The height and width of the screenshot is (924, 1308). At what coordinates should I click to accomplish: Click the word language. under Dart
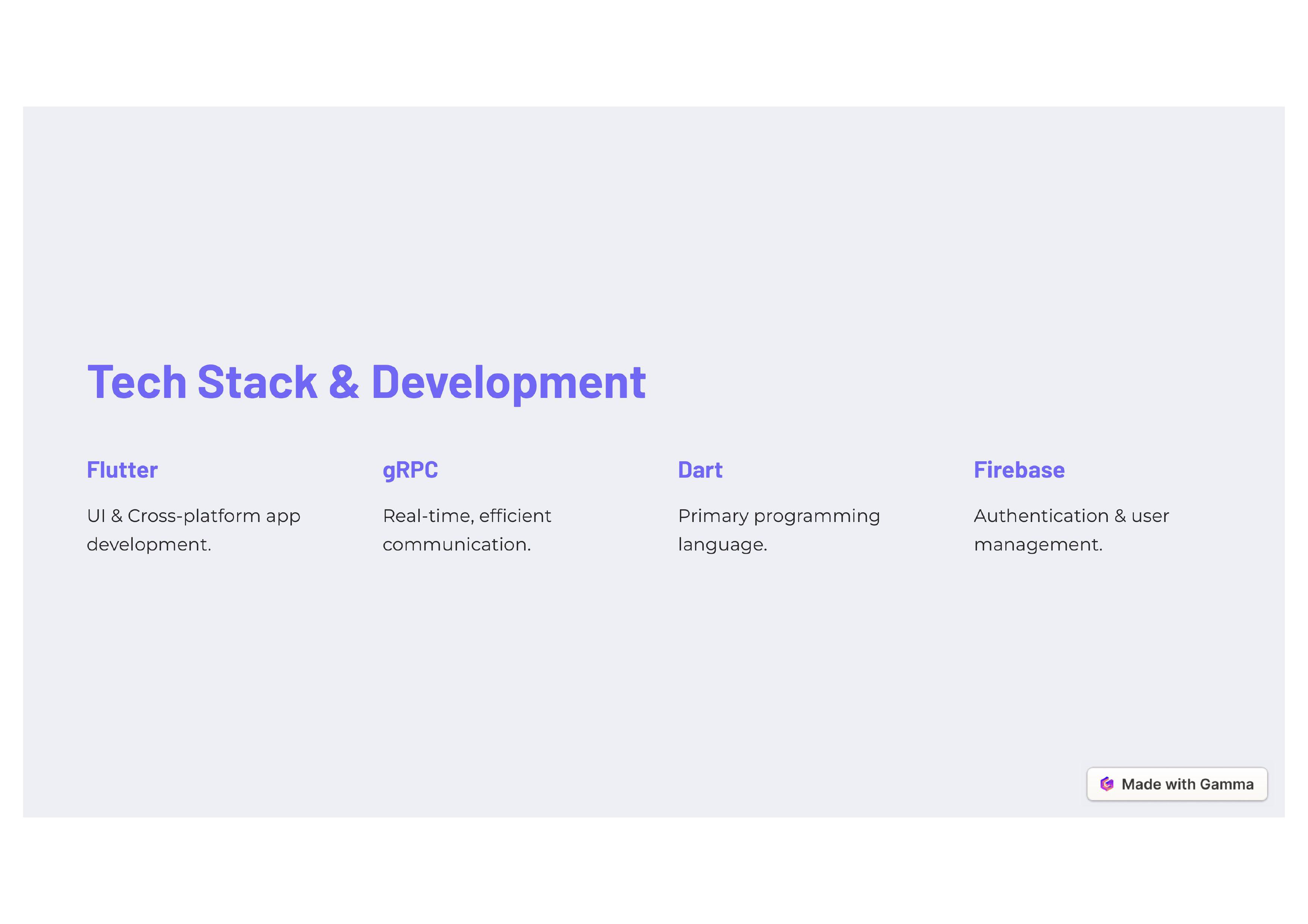pos(722,545)
